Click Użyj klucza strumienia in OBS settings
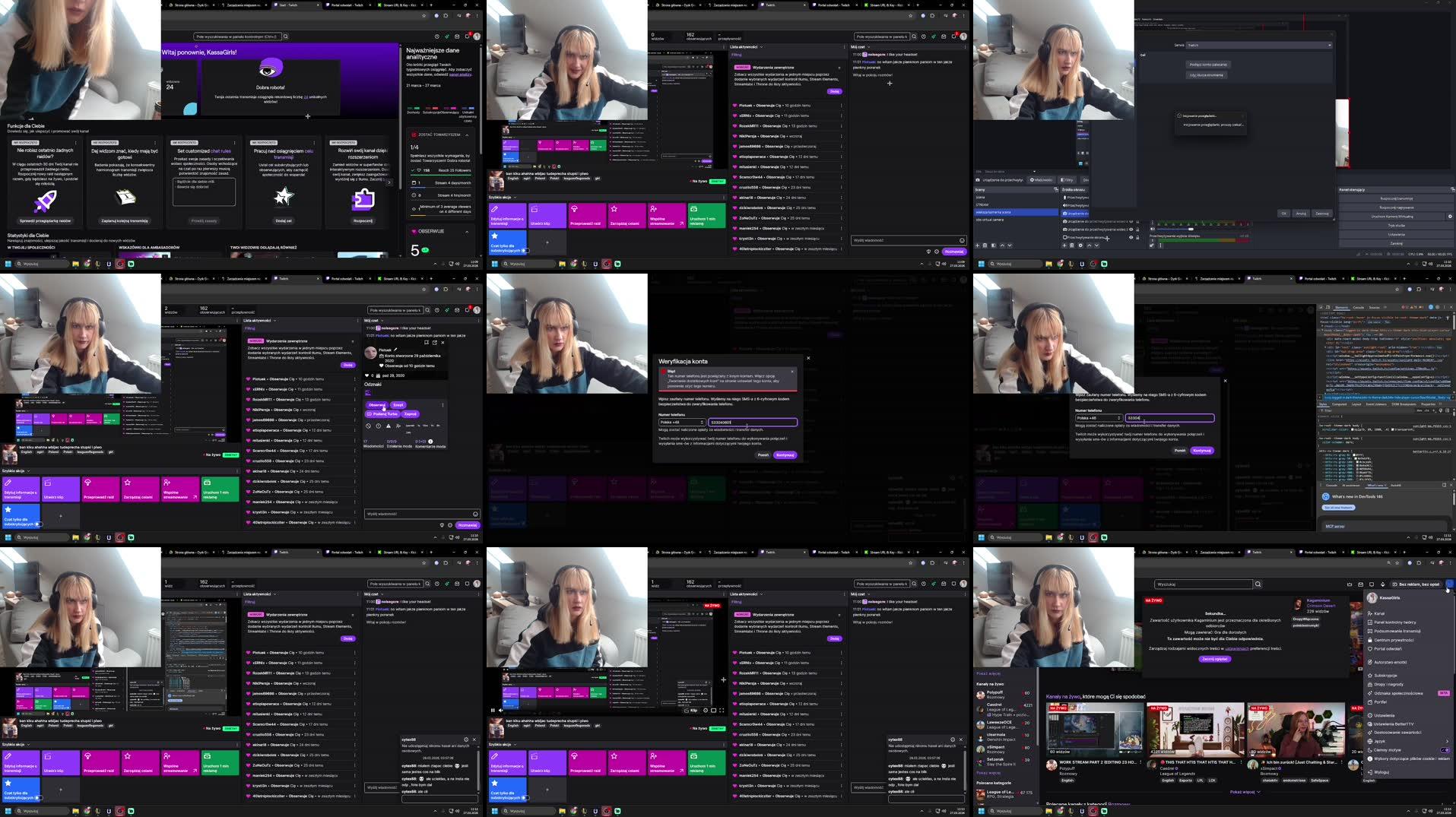 [x=1207, y=75]
